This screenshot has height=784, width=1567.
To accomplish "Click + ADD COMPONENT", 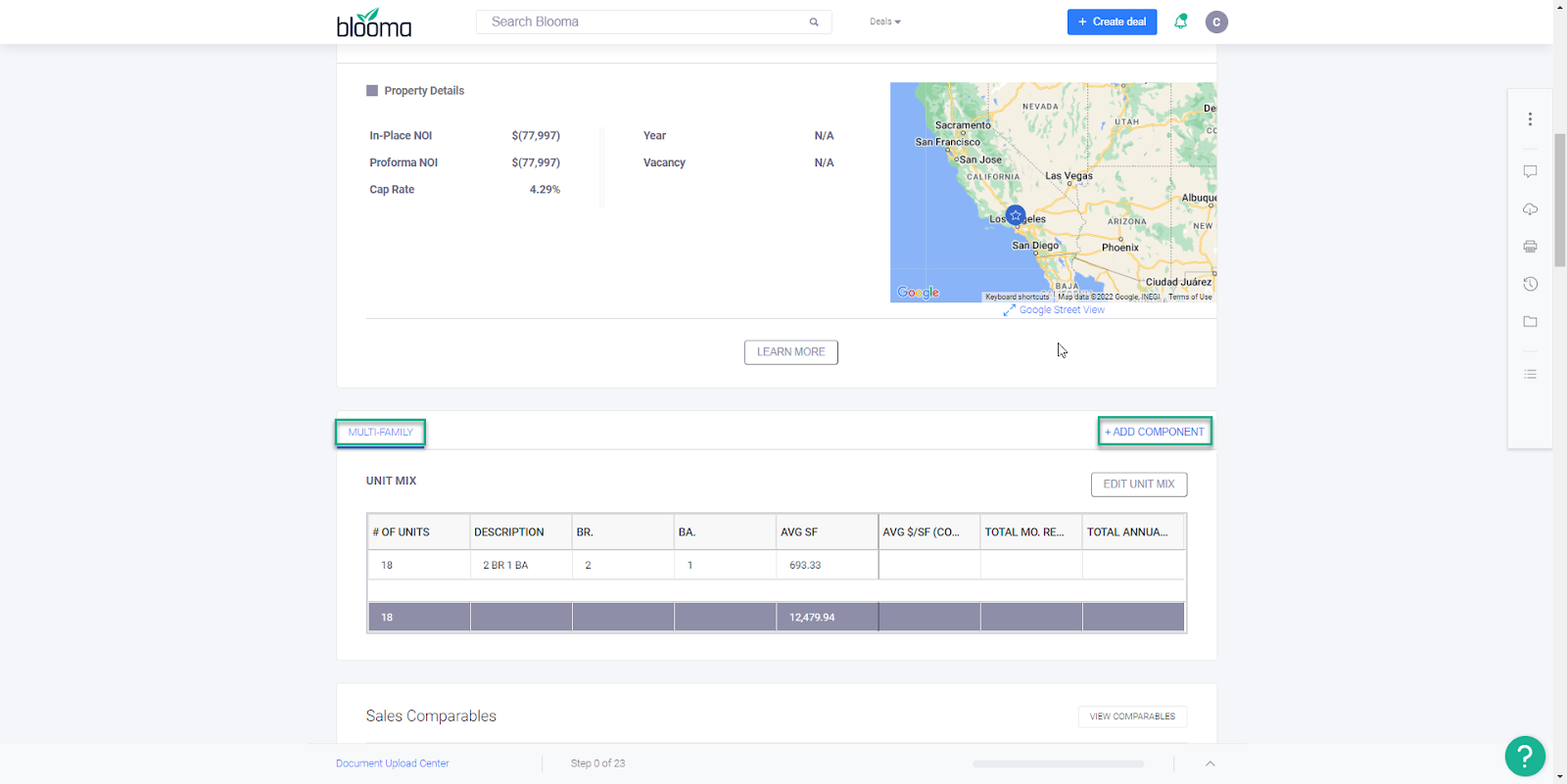I will (1155, 432).
